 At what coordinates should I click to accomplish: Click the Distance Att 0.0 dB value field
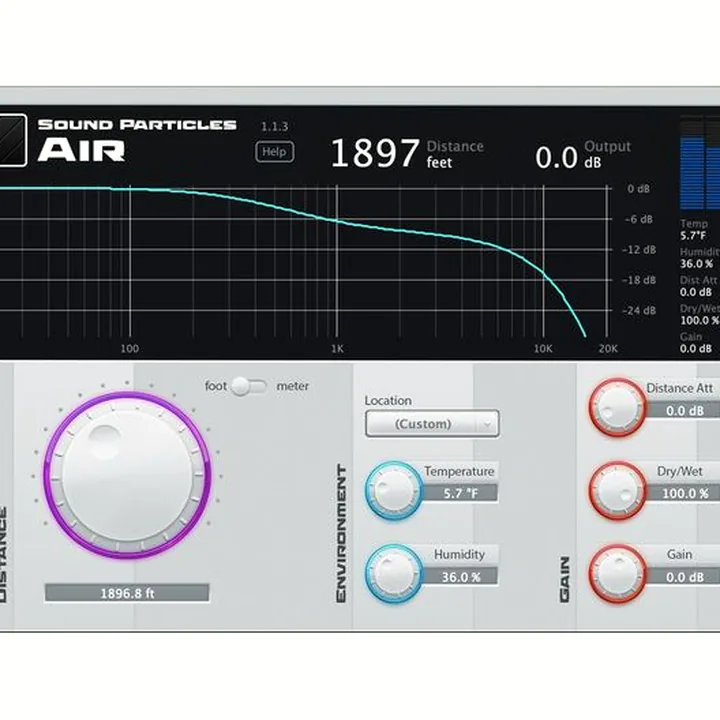(x=684, y=410)
